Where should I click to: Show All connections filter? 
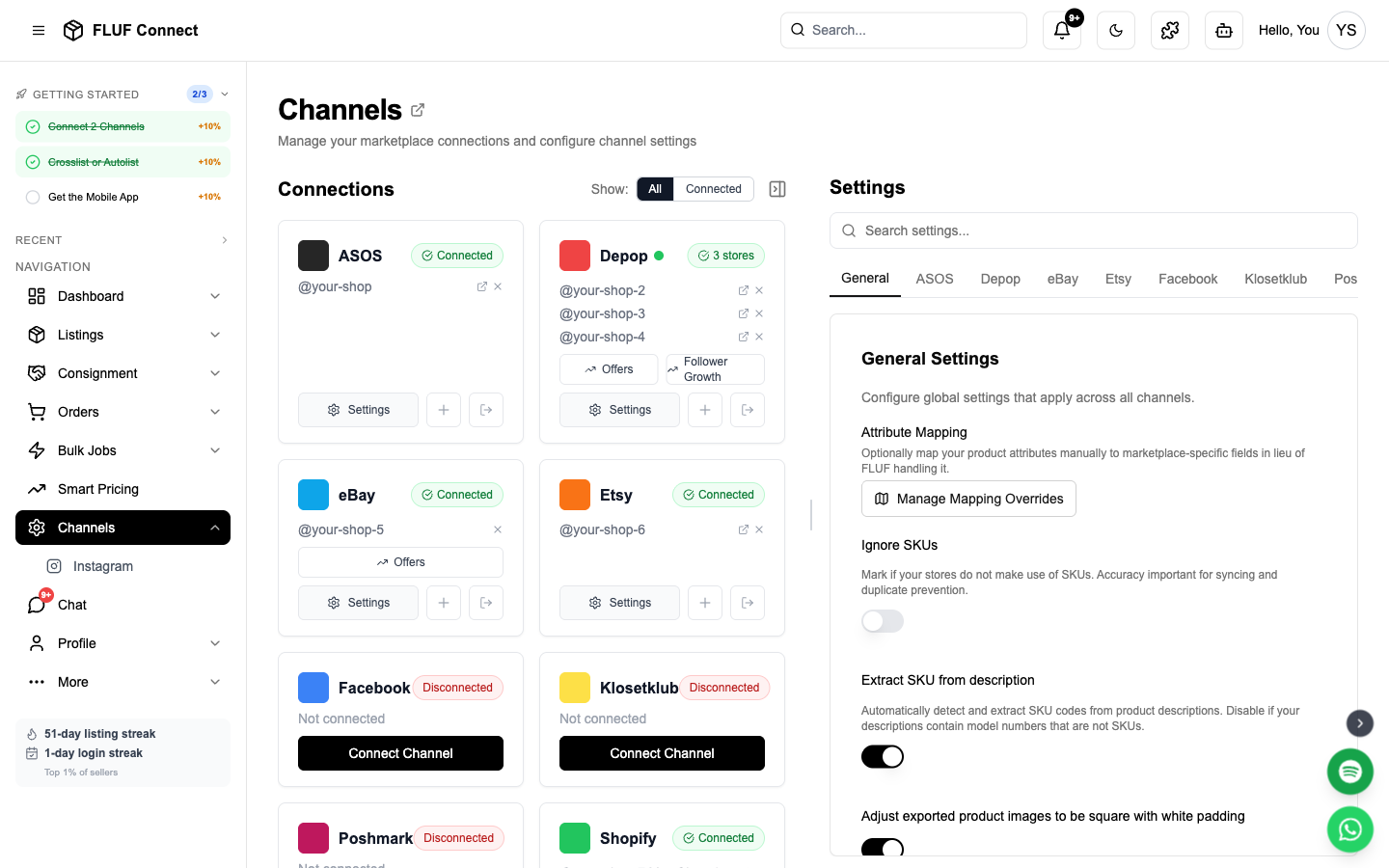(x=655, y=189)
